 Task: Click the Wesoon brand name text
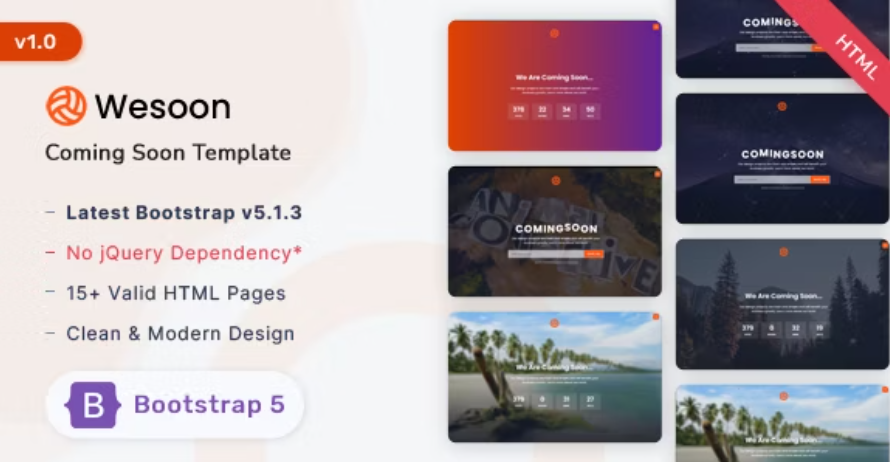click(162, 107)
